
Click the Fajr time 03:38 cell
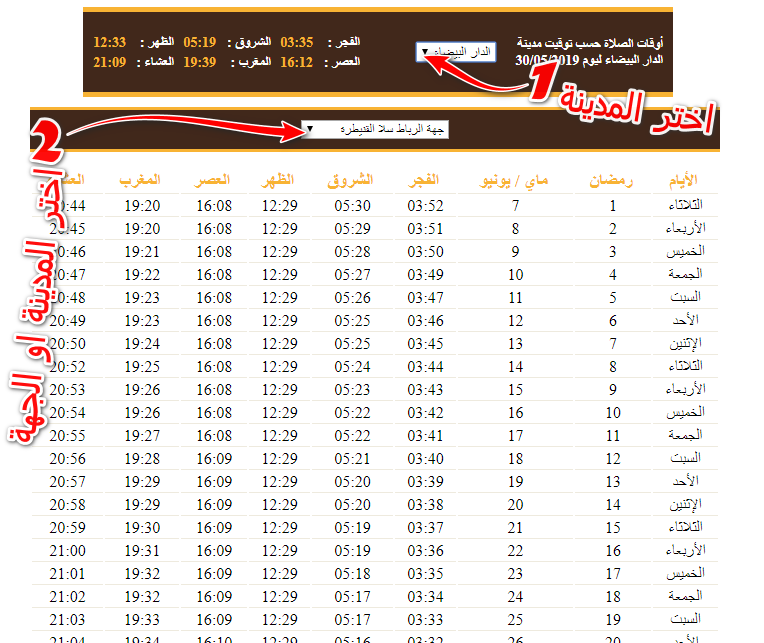[425, 505]
